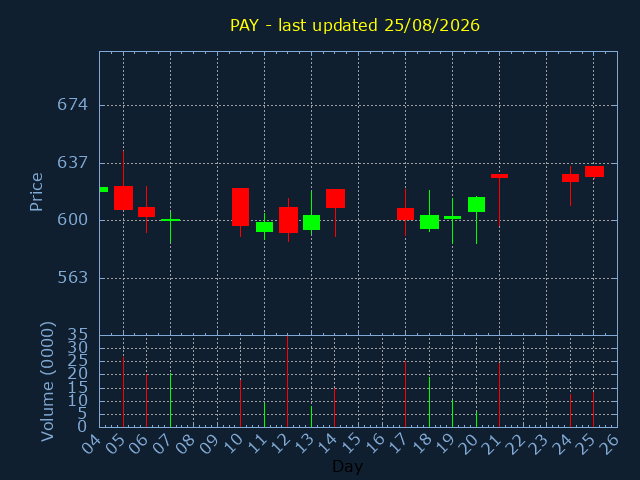Viewport: 640px width, 480px height.
Task: Click the 0 volume tick label
Action: (82, 427)
